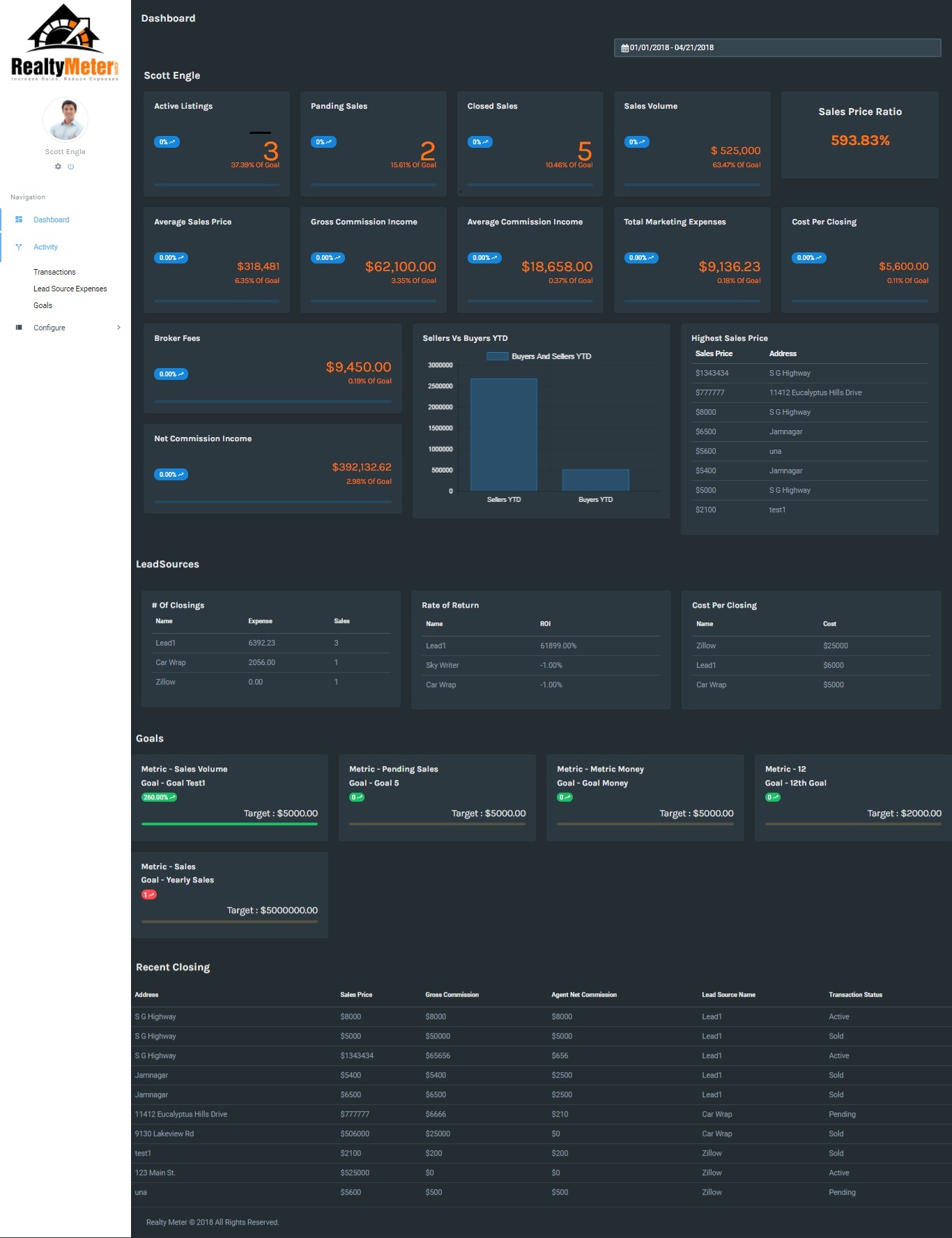Open the date range field 01/01/2018 - 04/21/2018
952x1238 pixels.
pos(777,47)
